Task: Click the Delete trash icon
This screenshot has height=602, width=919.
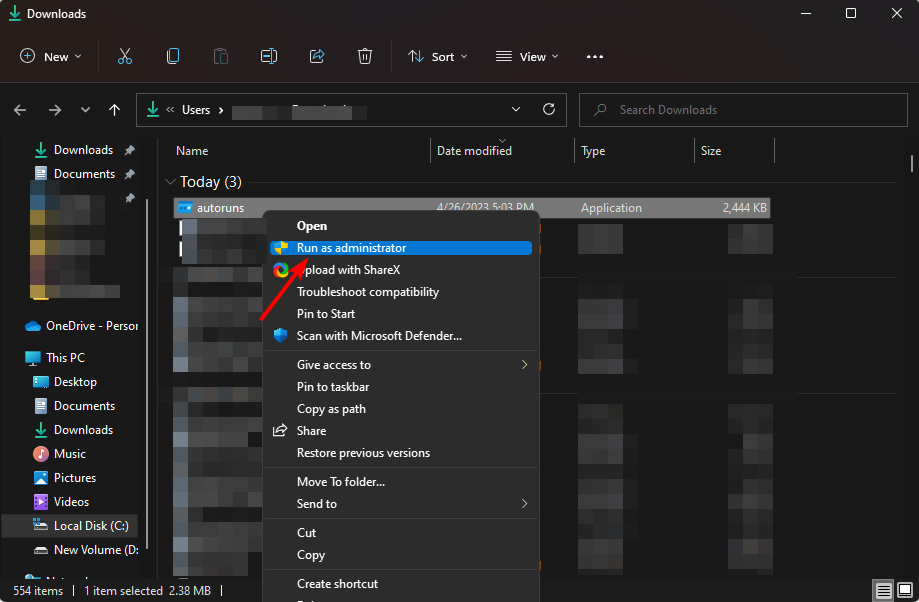Action: [365, 56]
